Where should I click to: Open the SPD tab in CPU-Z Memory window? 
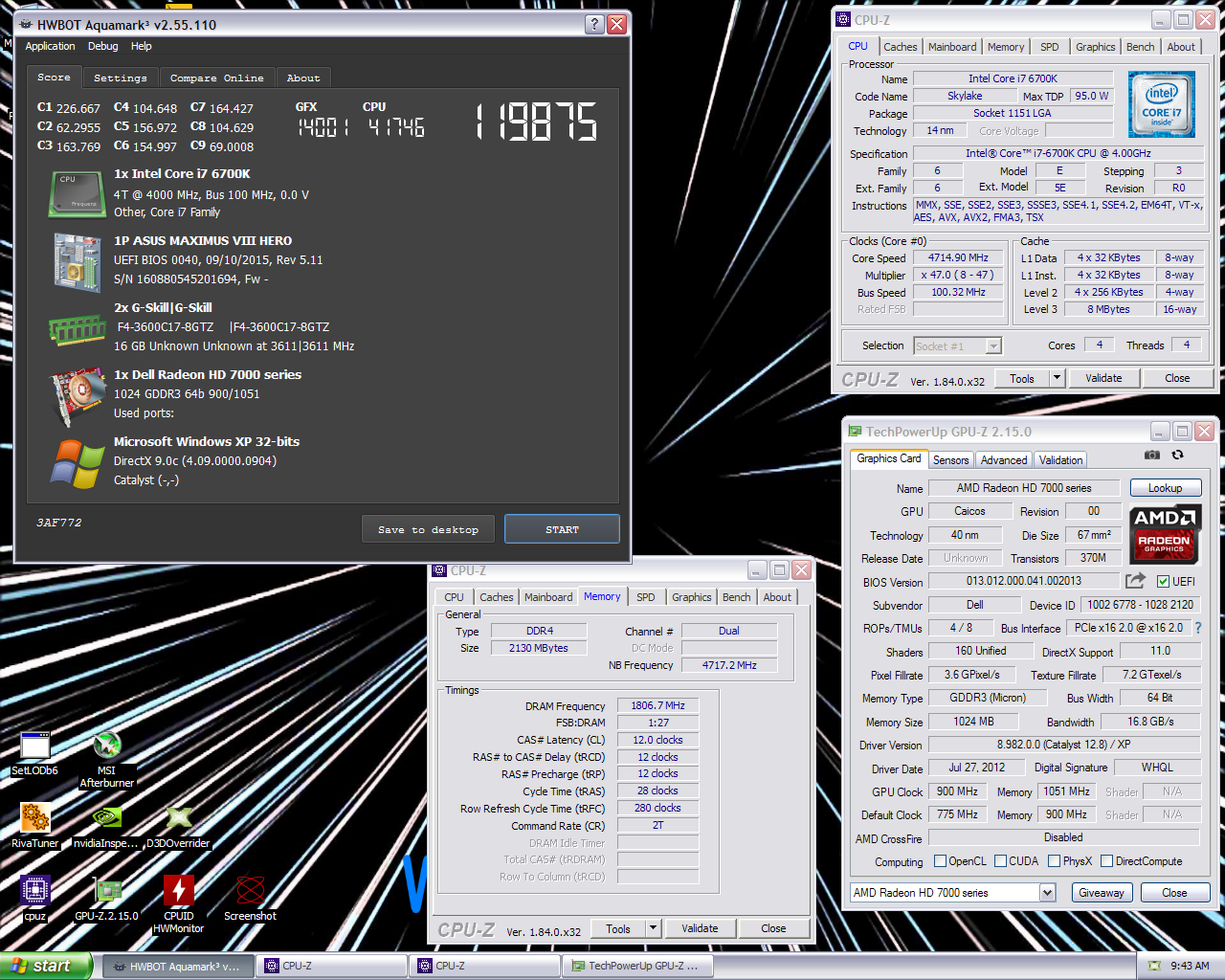pos(646,597)
